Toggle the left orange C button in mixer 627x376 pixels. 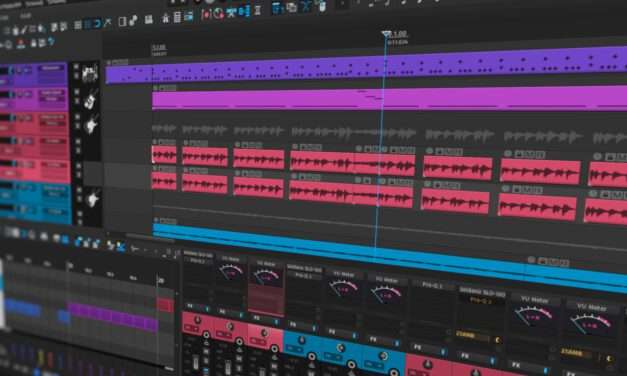pyautogui.click(x=497, y=340)
